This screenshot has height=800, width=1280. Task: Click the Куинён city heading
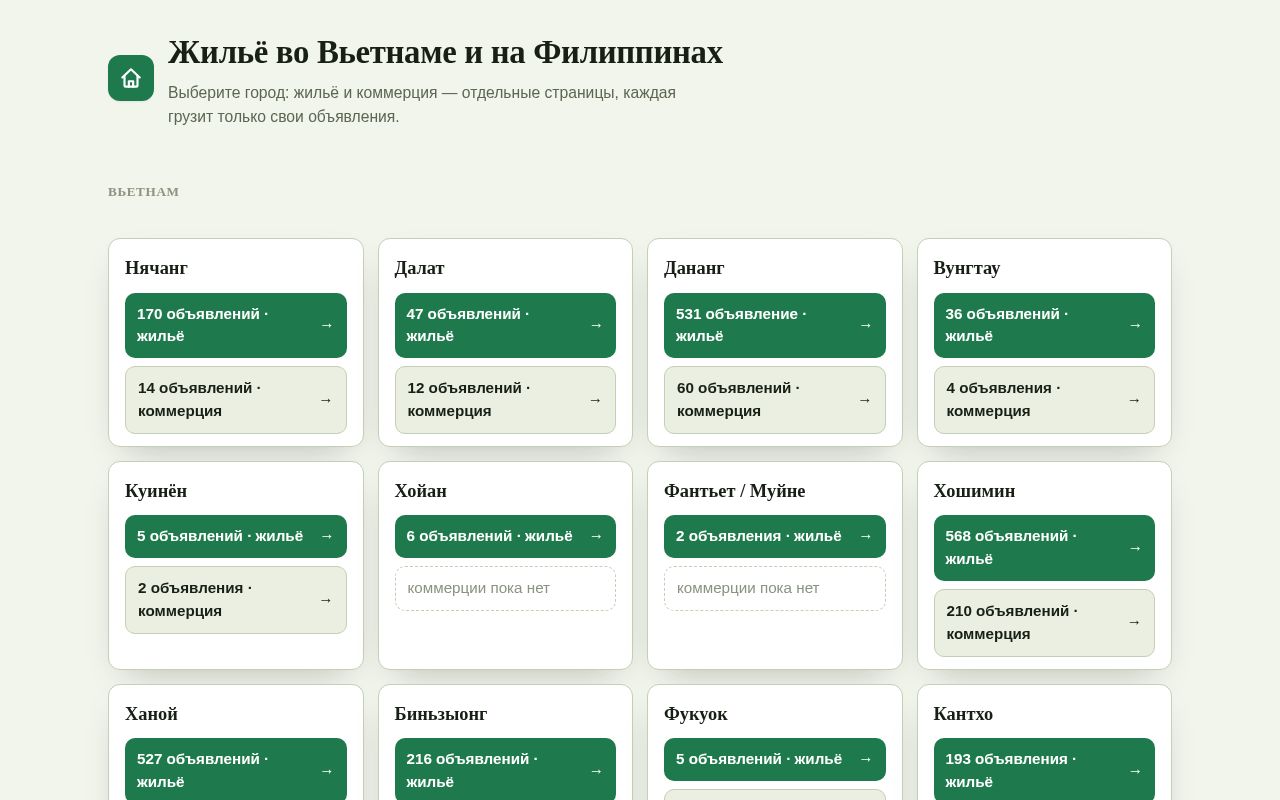[156, 491]
